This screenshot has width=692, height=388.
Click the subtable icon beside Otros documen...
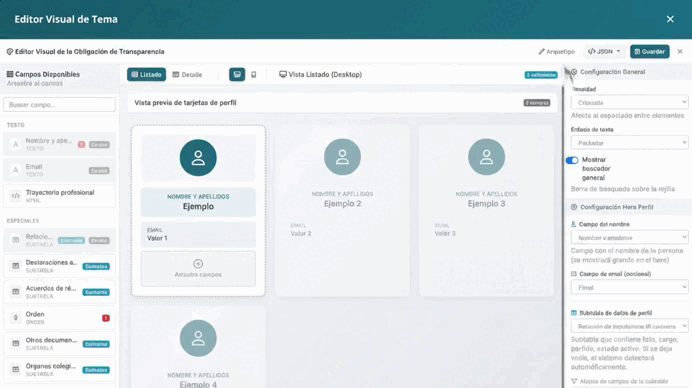[15, 343]
